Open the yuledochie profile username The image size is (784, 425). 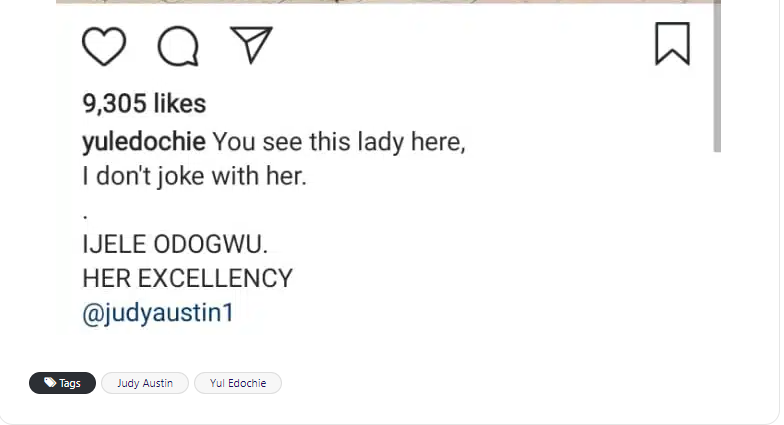click(x=144, y=141)
